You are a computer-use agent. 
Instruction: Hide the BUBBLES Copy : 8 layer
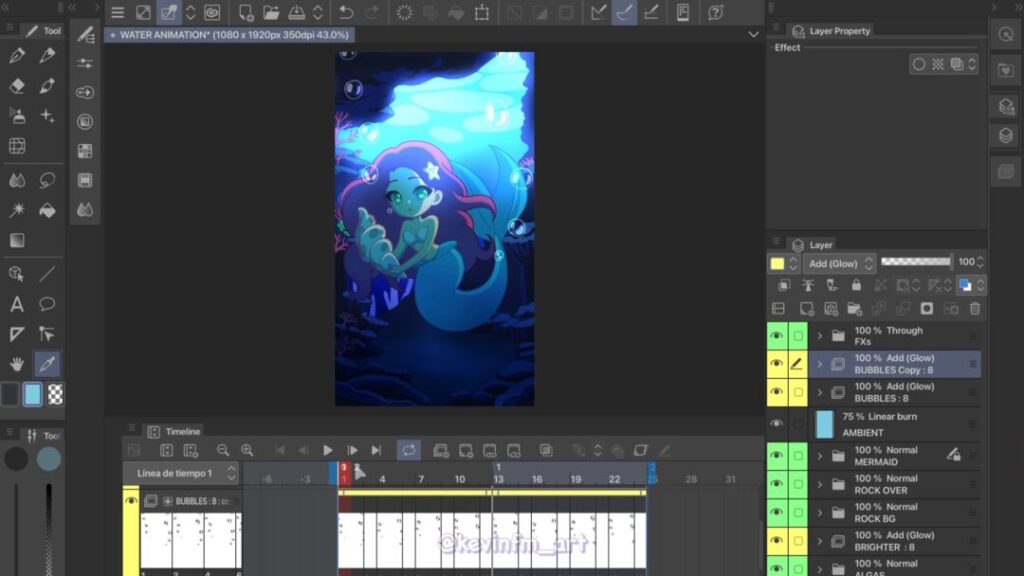click(x=776, y=364)
